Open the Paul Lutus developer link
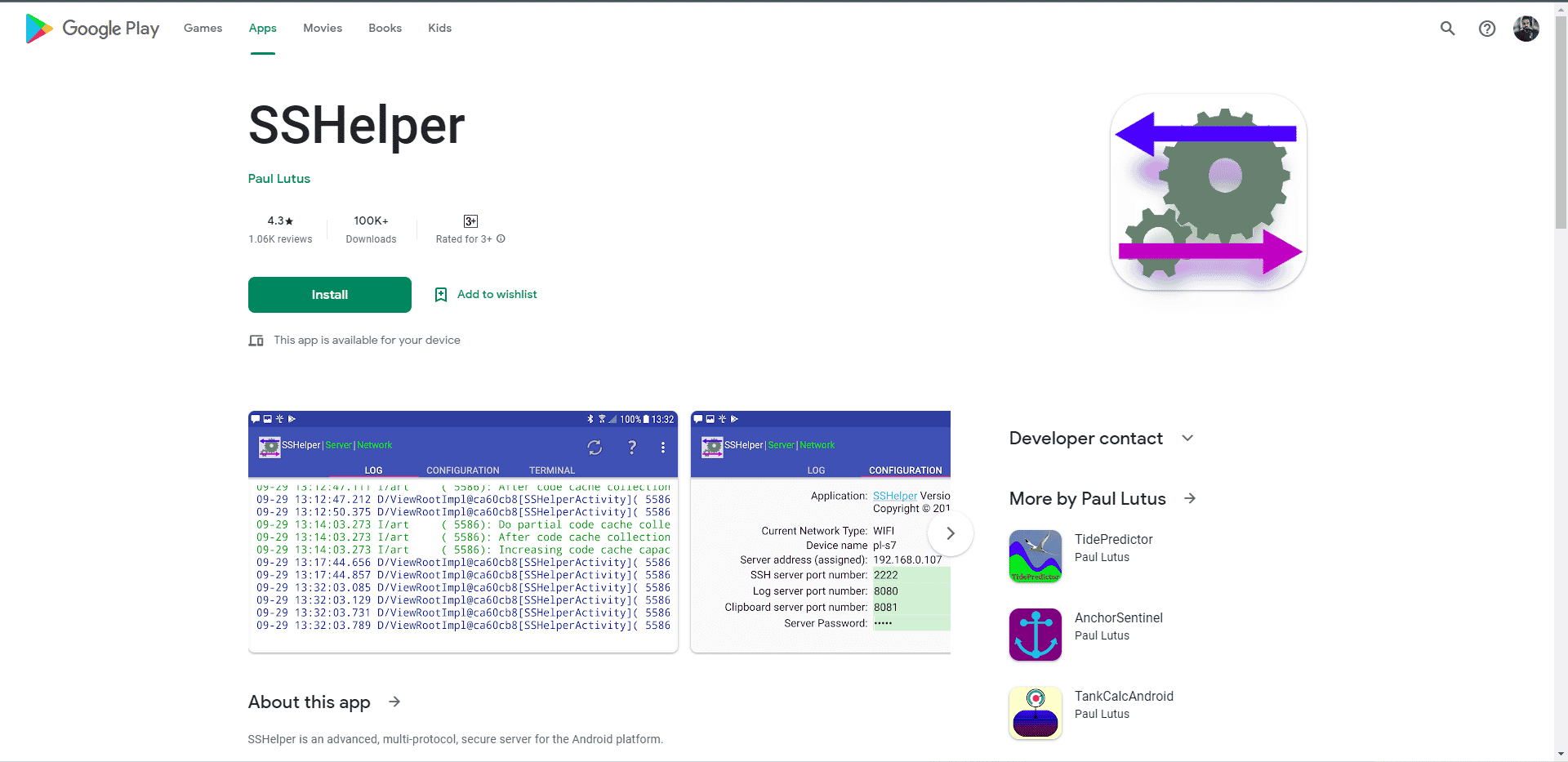This screenshot has width=1568, height=762. (279, 179)
